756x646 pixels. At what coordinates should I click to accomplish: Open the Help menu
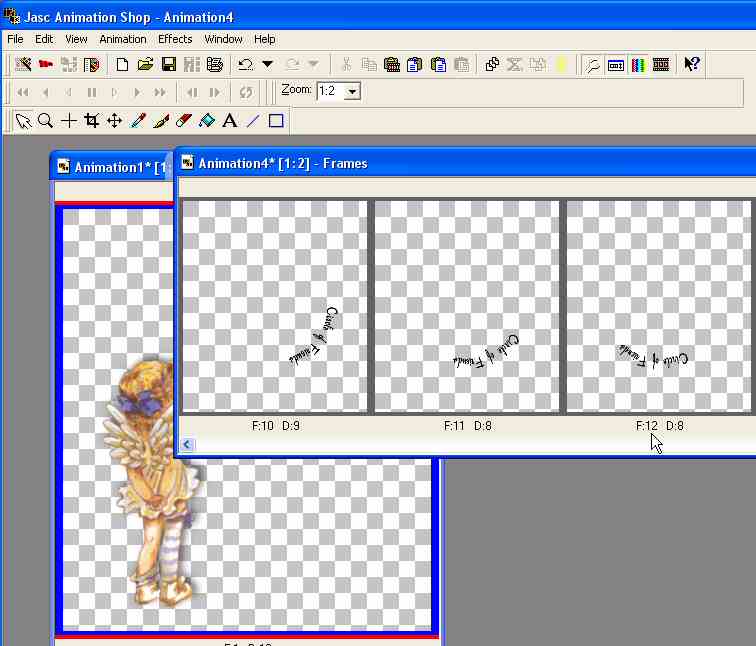tap(265, 39)
